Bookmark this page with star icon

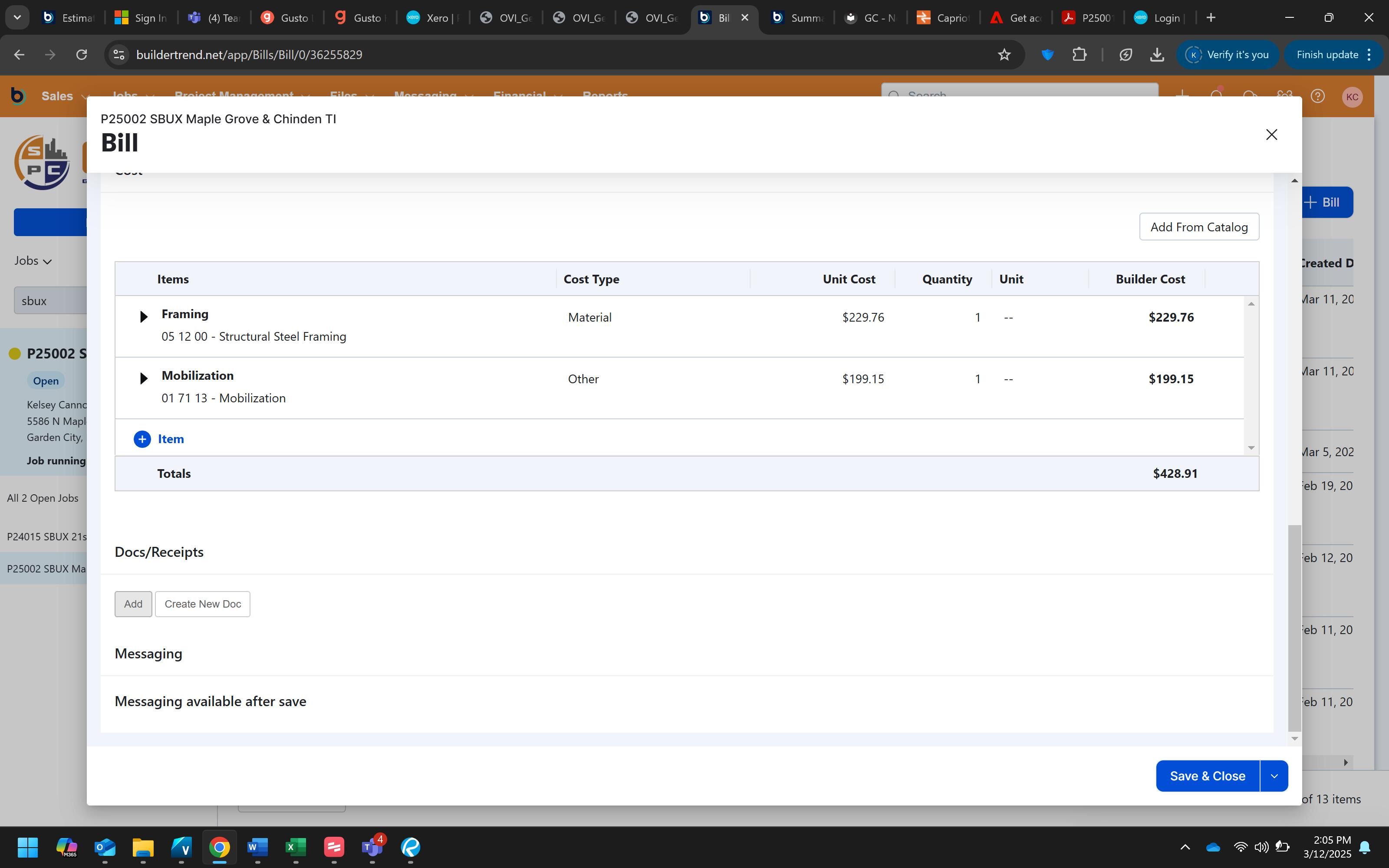[1004, 55]
